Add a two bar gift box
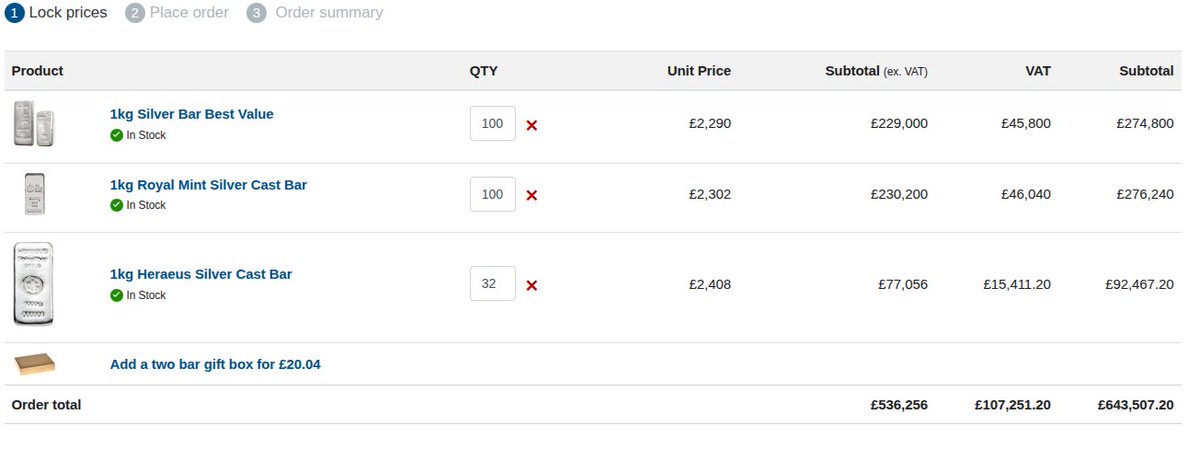This screenshot has height=449, width=1200. [215, 364]
